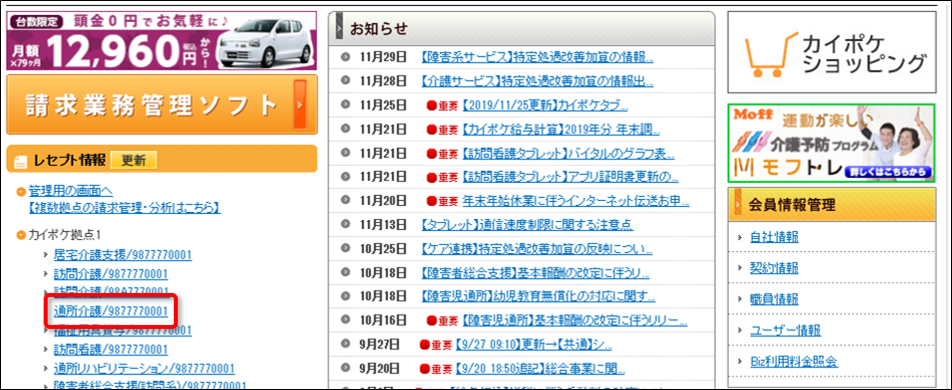952x390 pixels.
Task: Open 【障害系サービス】特定処遇改善加算の情報 notice
Action: [x=537, y=58]
